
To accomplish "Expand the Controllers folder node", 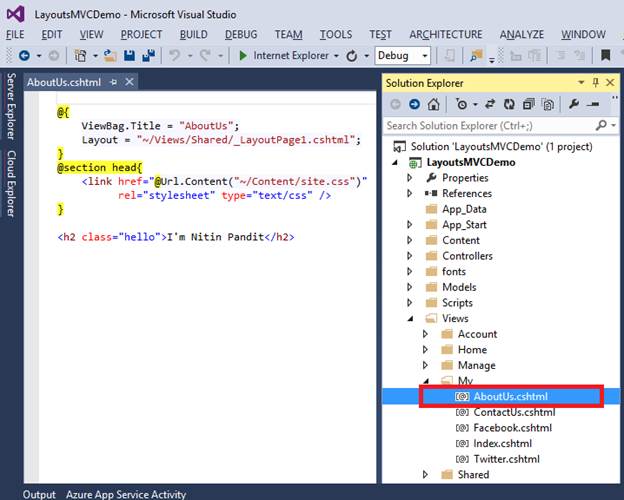I will [x=409, y=256].
